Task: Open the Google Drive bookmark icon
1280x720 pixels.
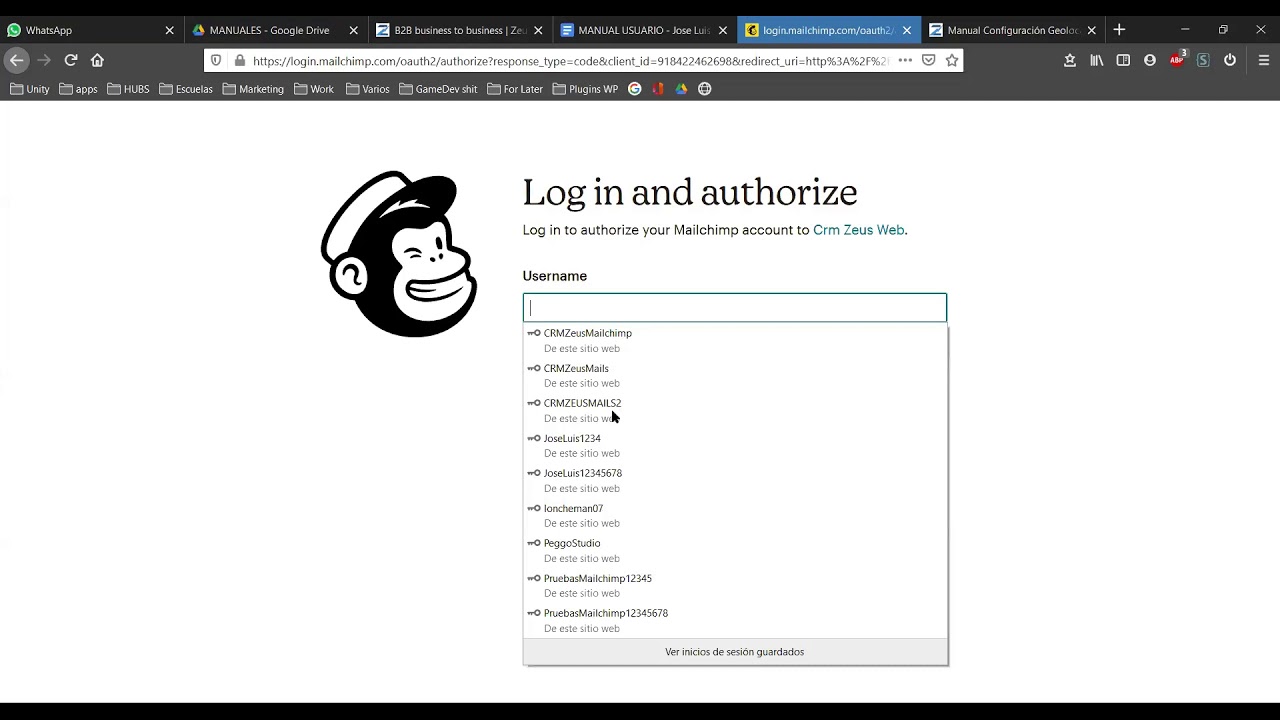Action: (681, 89)
